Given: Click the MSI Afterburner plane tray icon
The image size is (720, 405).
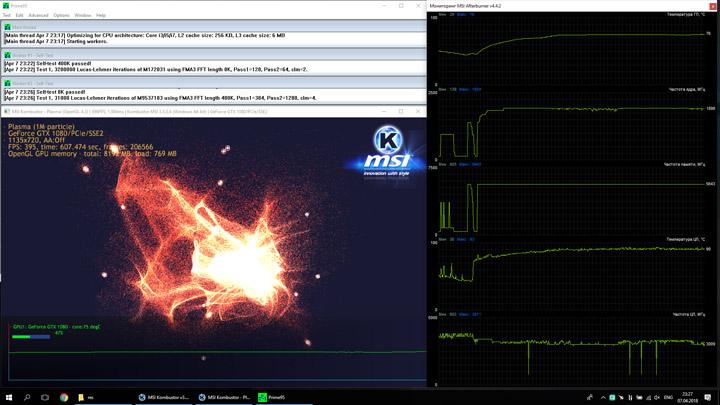Looking at the screenshot, I should click(621, 397).
